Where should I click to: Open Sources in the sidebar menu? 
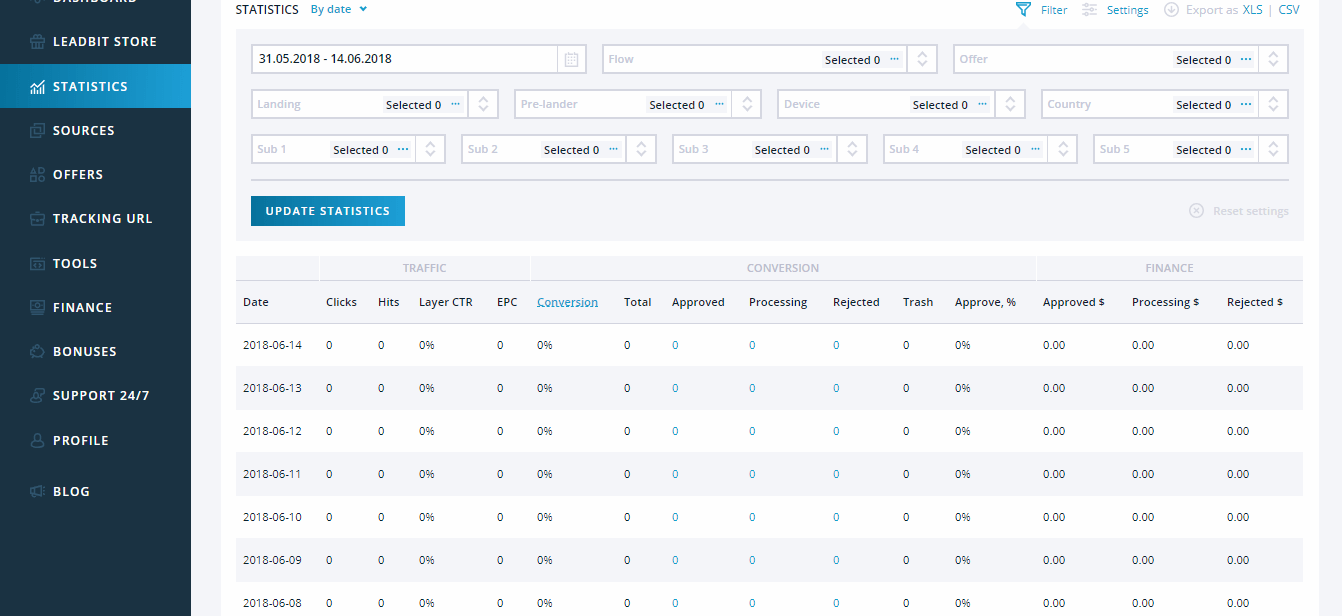84,131
